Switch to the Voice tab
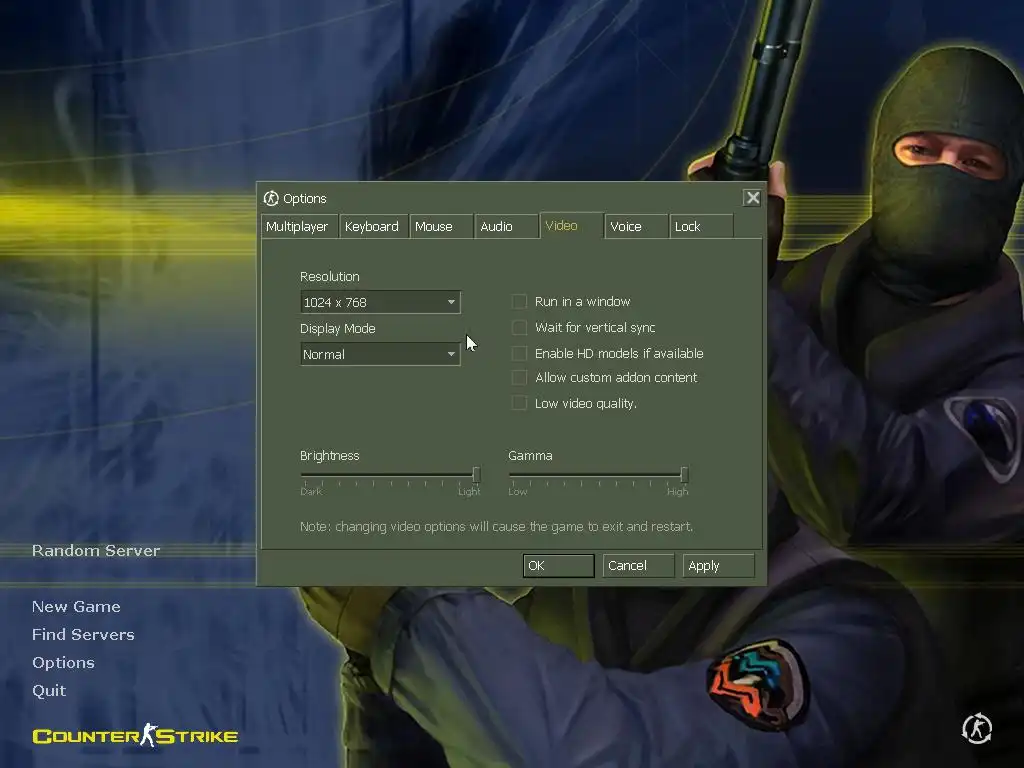1024x768 pixels. (636, 226)
